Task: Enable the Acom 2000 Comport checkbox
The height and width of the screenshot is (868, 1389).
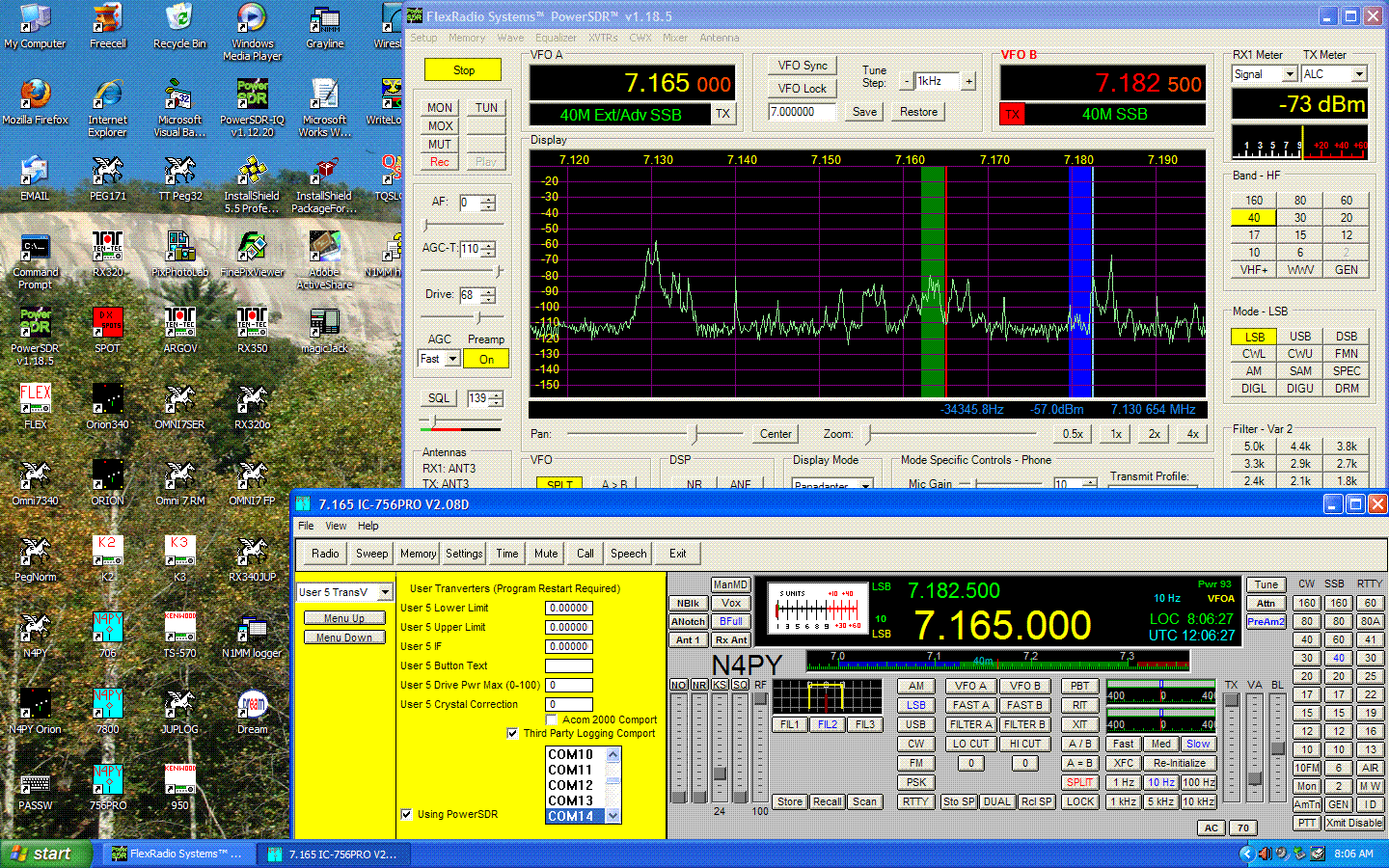Action: 552,719
